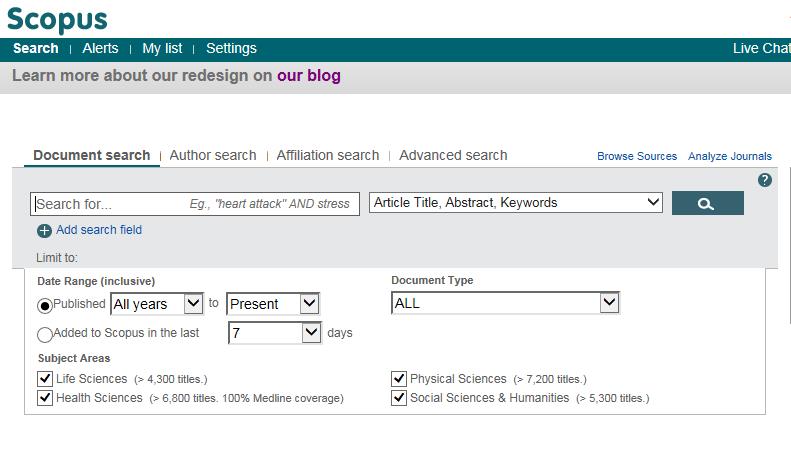The width and height of the screenshot is (791, 469).
Task: Switch to the Advanced search tab
Action: 453,155
